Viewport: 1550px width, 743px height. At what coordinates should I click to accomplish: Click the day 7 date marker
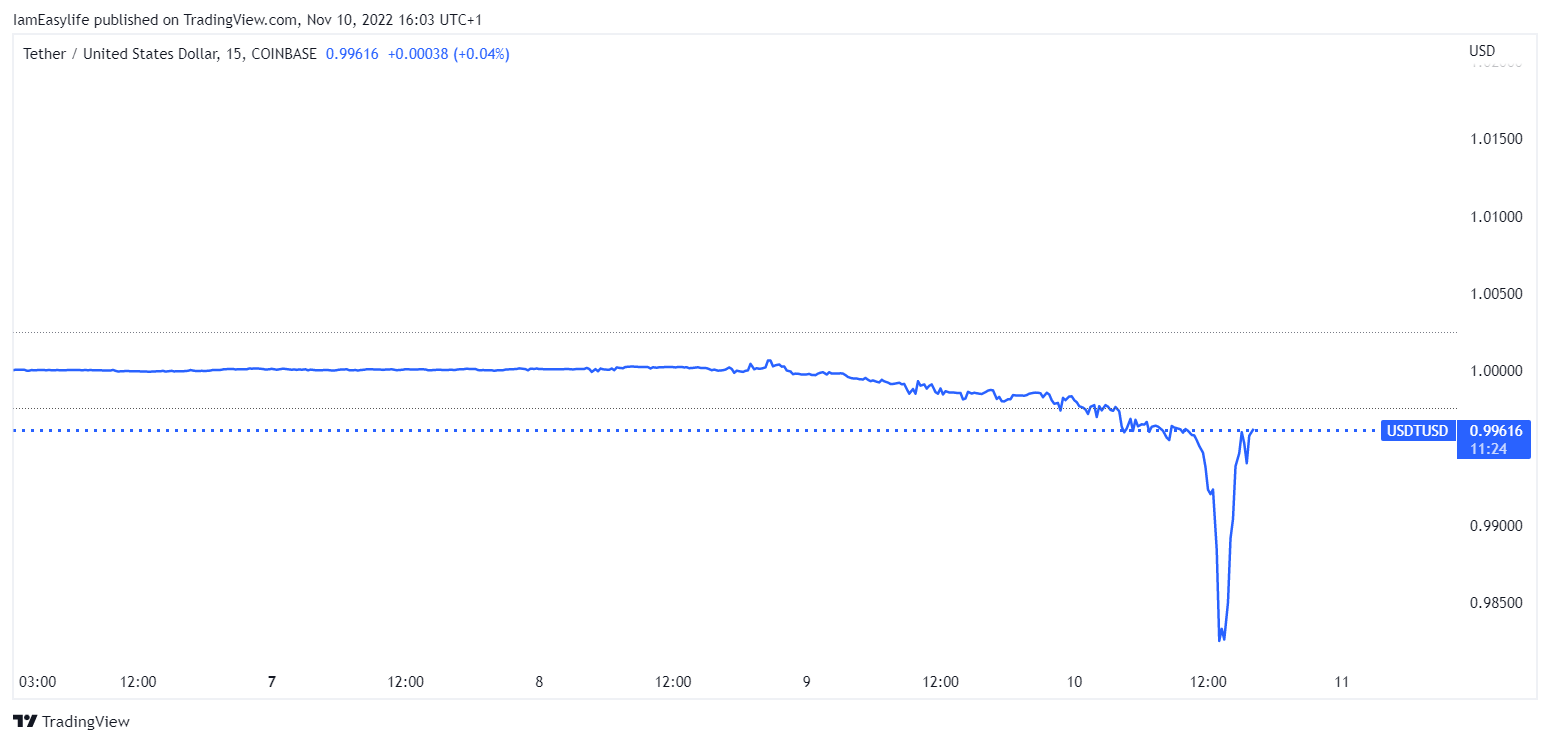272,682
